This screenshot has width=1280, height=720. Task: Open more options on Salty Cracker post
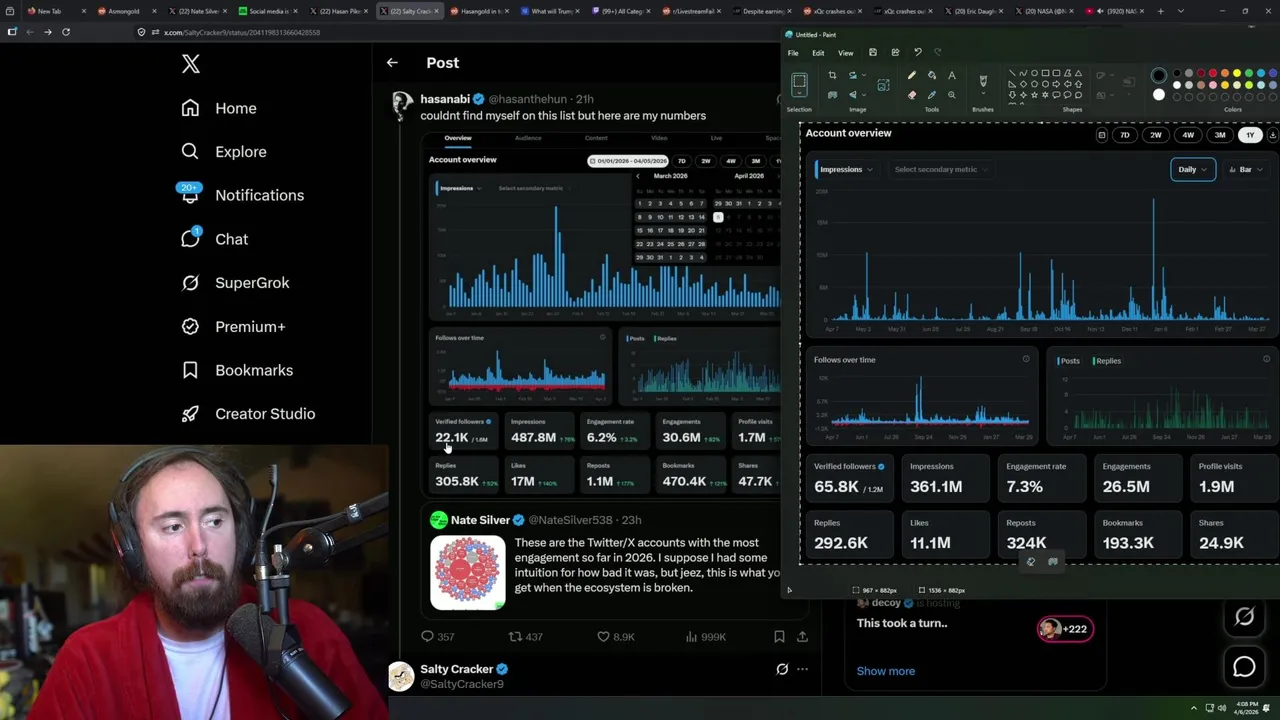802,669
